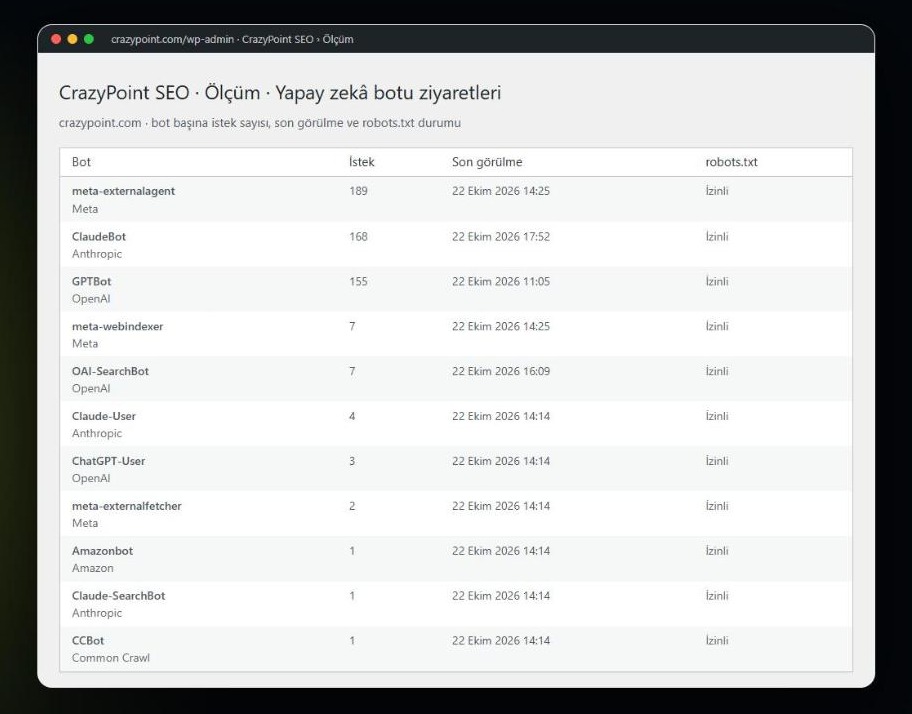This screenshot has height=714, width=912.
Task: Click the page heading 'Yapay zekâ botu ziyaretleri'
Action: pos(388,92)
